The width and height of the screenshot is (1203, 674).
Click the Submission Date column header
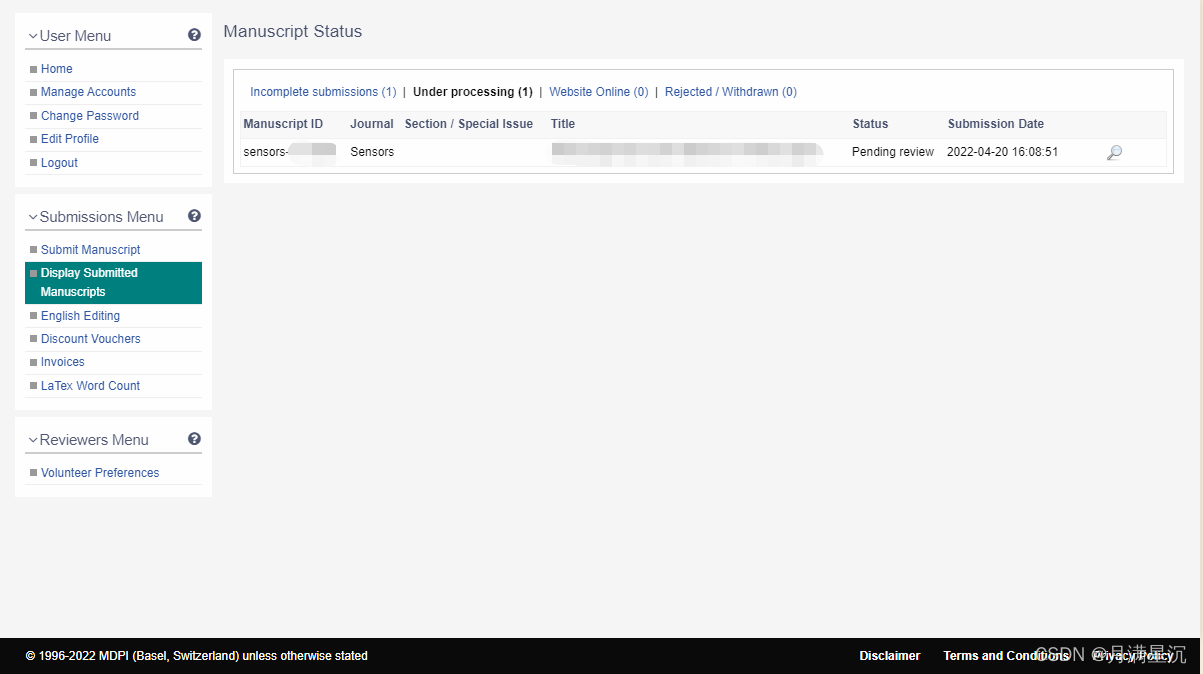pos(996,124)
